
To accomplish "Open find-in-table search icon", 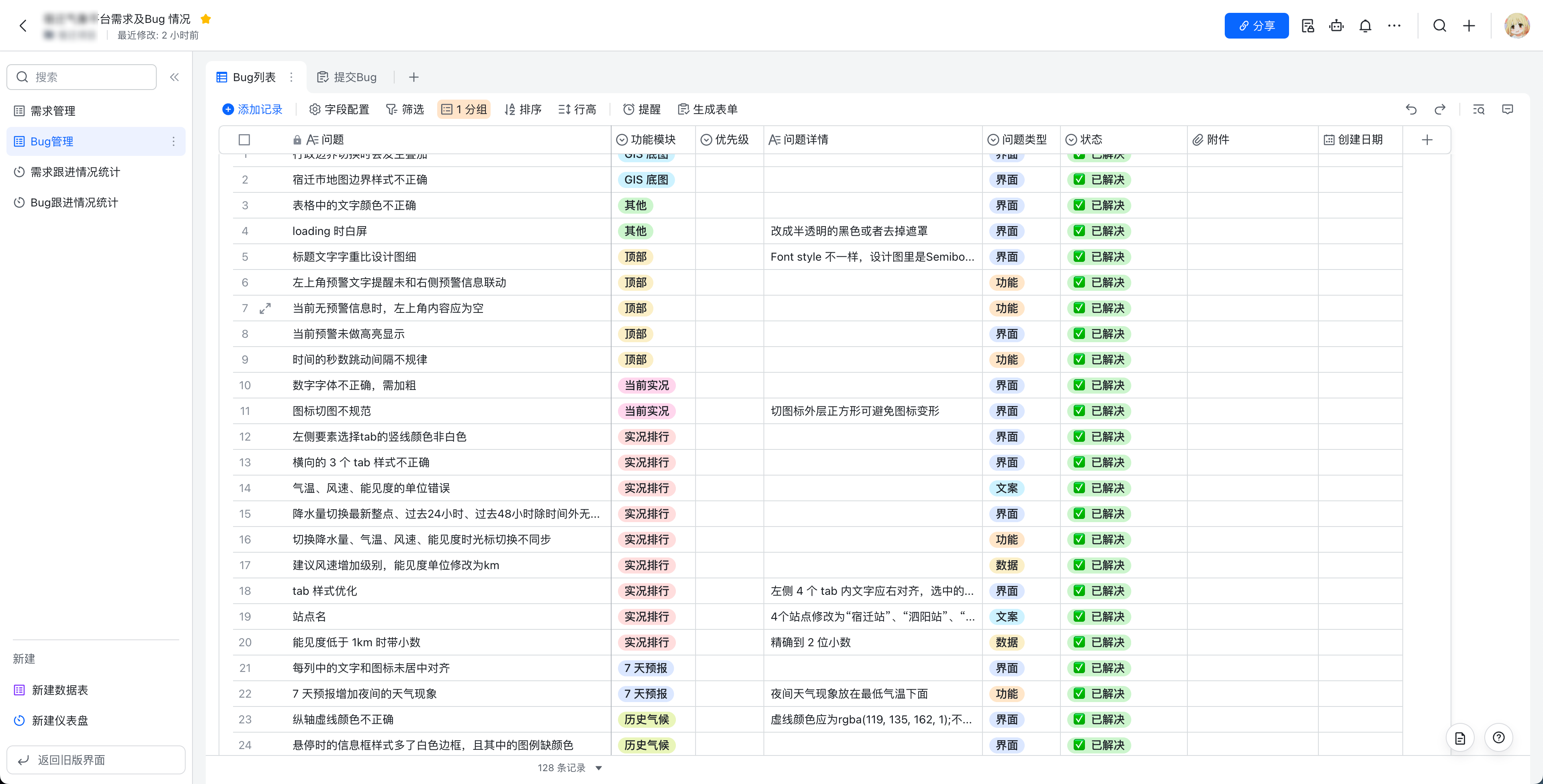I will tap(1478, 109).
